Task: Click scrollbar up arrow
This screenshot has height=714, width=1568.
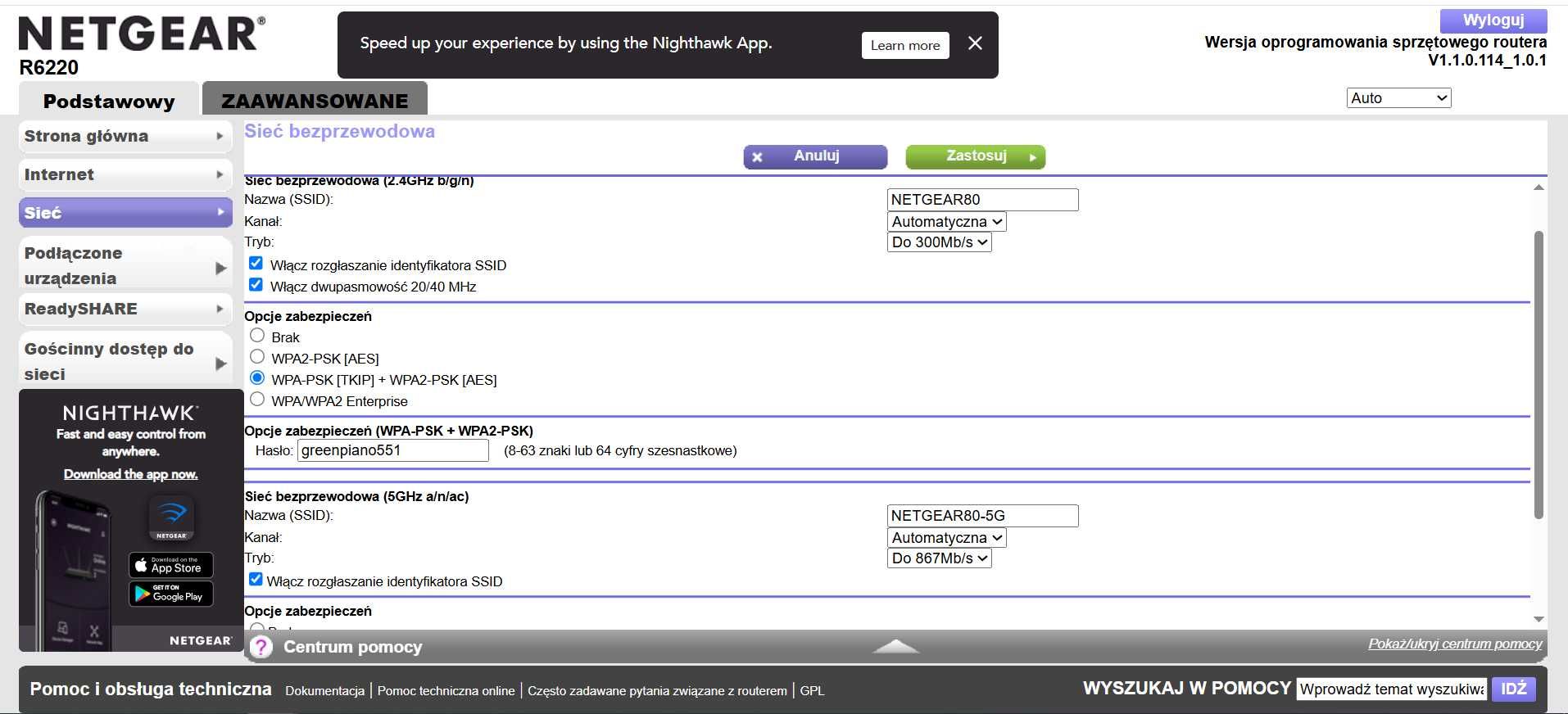Action: point(1539,188)
